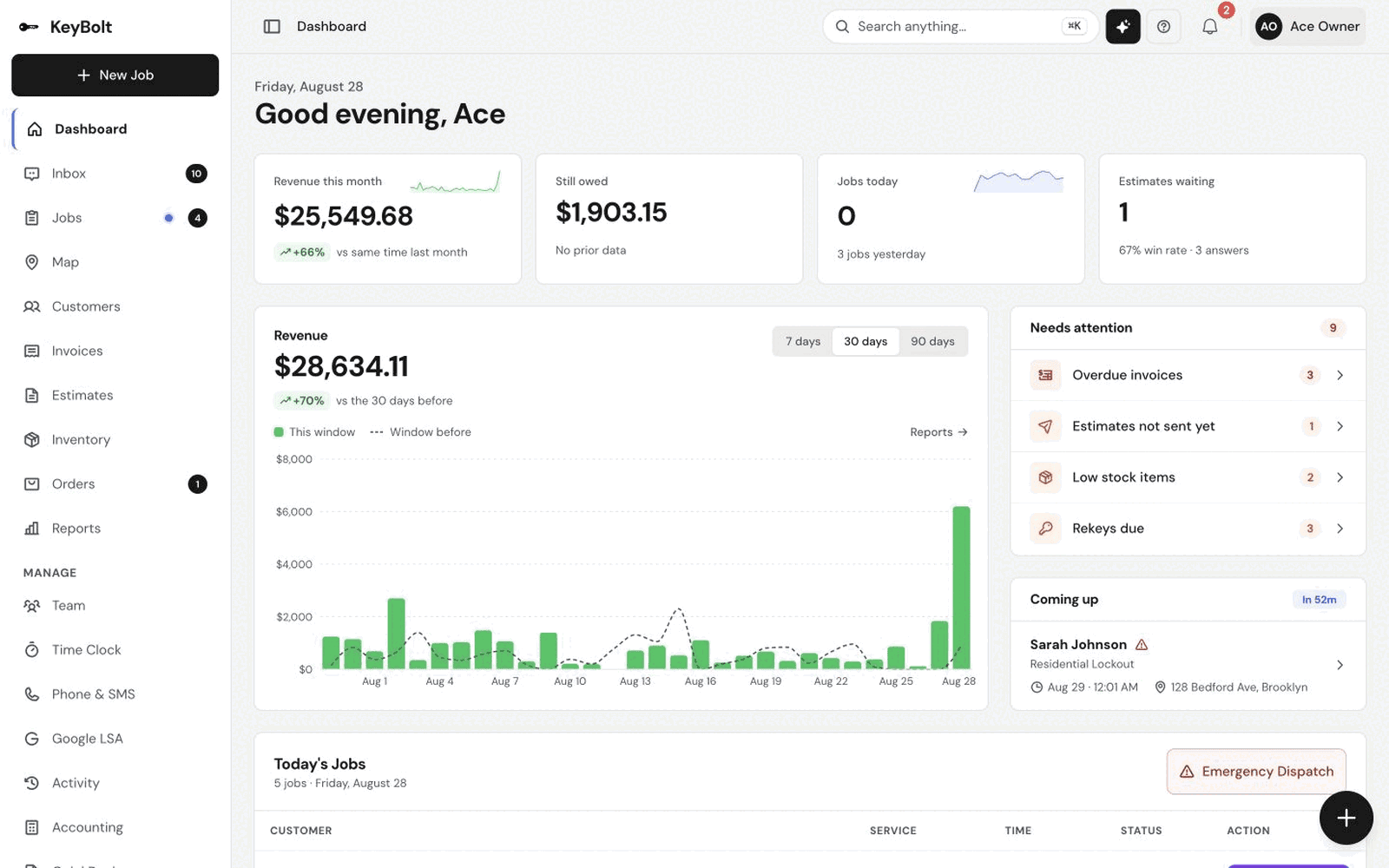Click the Reports bar chart icon

click(32, 529)
